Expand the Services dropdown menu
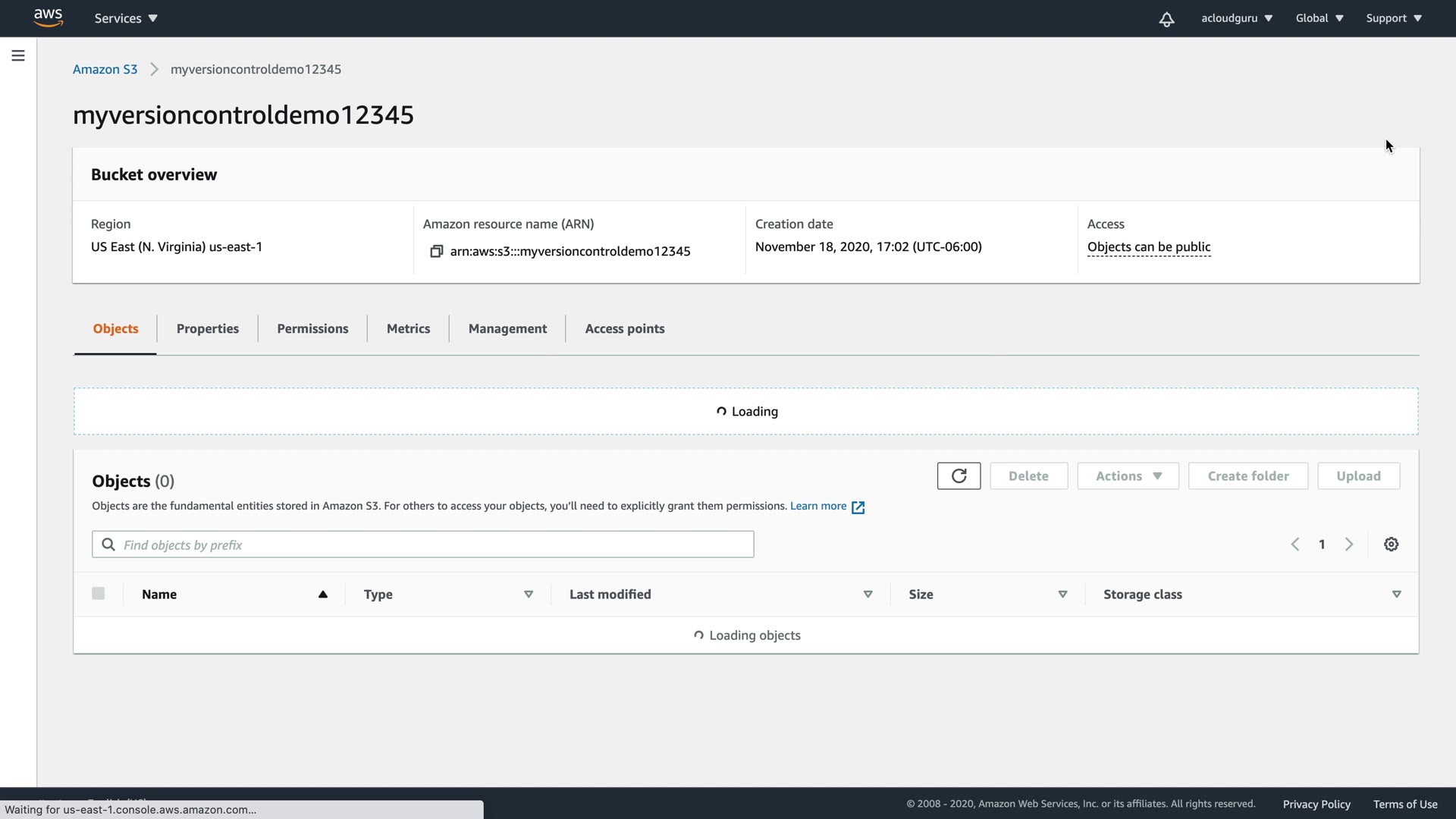 point(126,18)
